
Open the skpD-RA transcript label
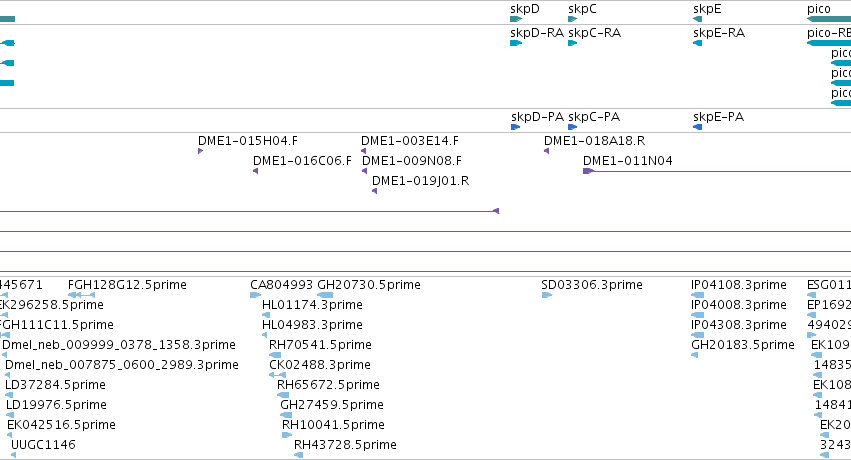pyautogui.click(x=537, y=33)
